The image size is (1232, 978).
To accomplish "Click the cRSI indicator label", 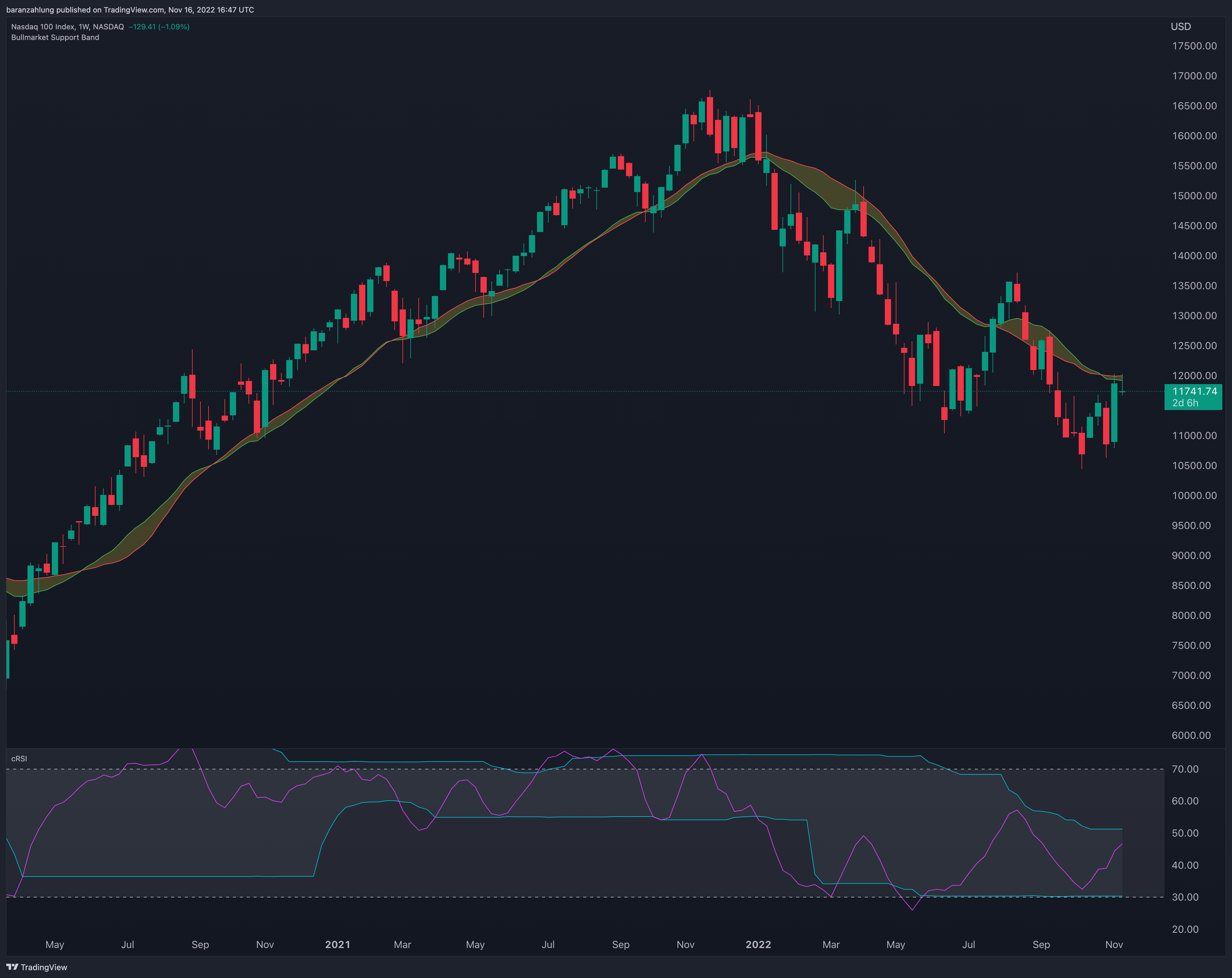I will [x=19, y=758].
